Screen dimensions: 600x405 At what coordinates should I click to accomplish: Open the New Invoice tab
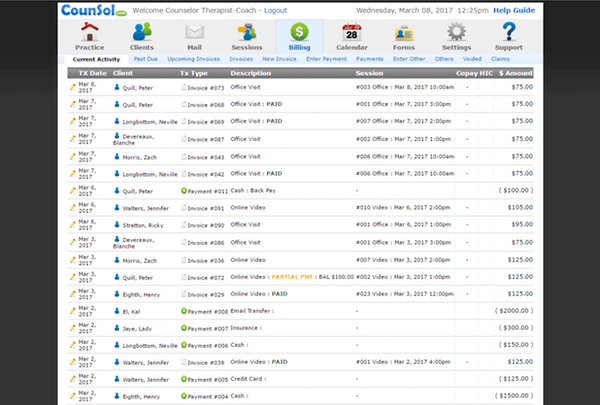(279, 59)
